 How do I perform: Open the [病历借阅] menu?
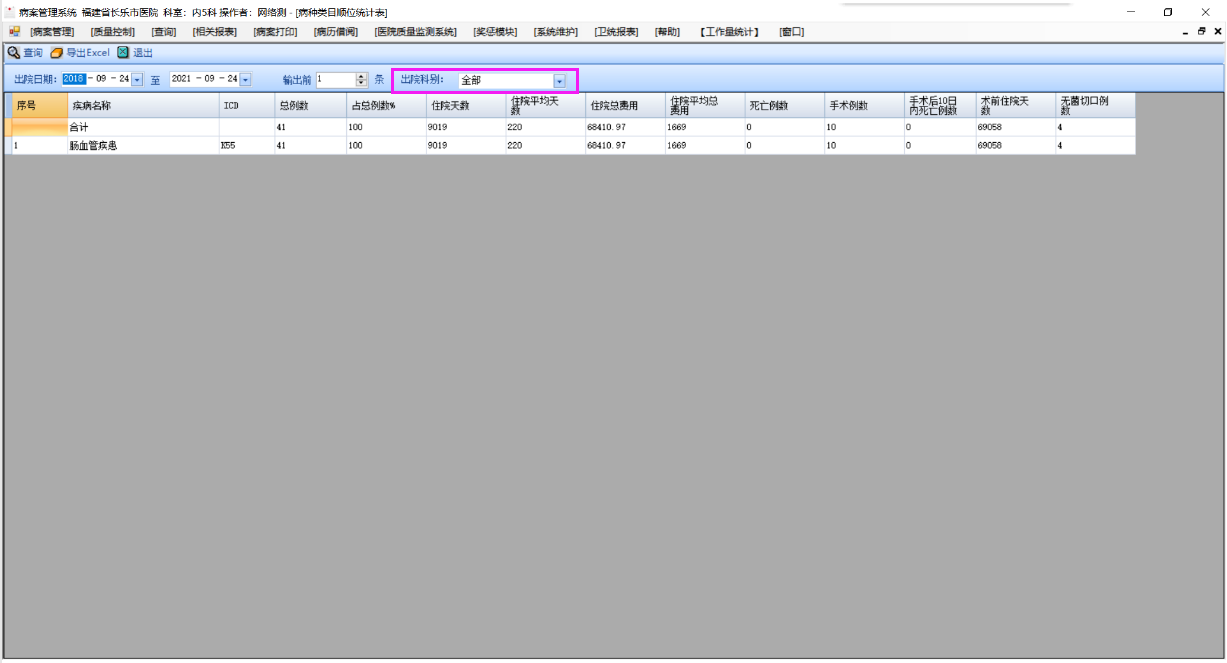[336, 32]
